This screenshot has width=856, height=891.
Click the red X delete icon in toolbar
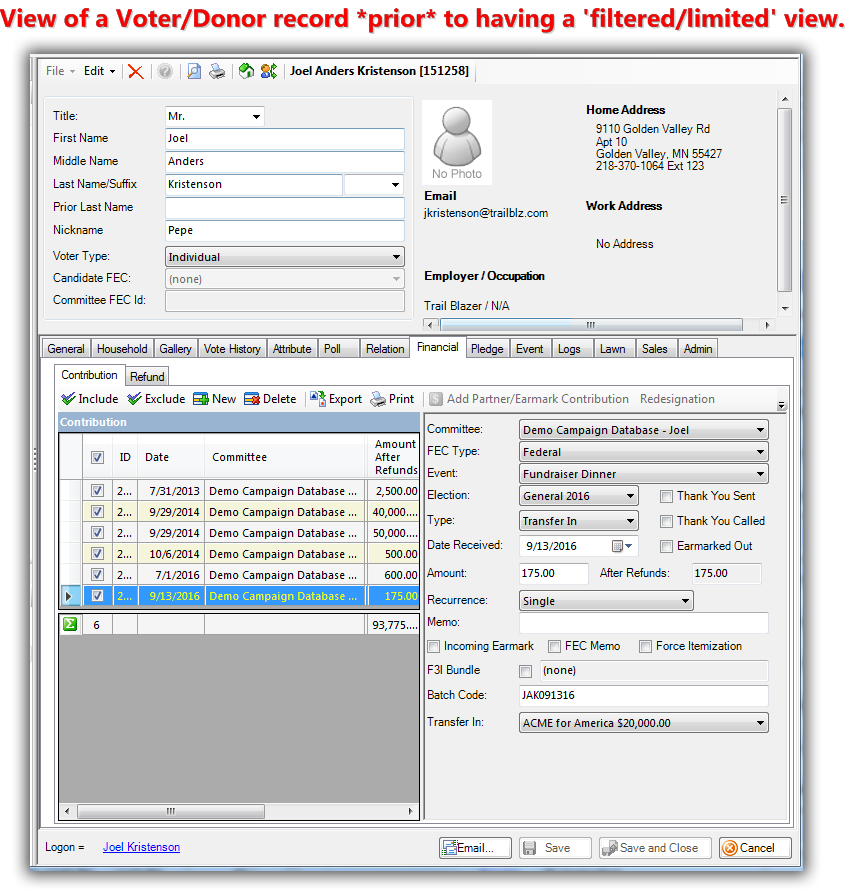pyautogui.click(x=136, y=72)
